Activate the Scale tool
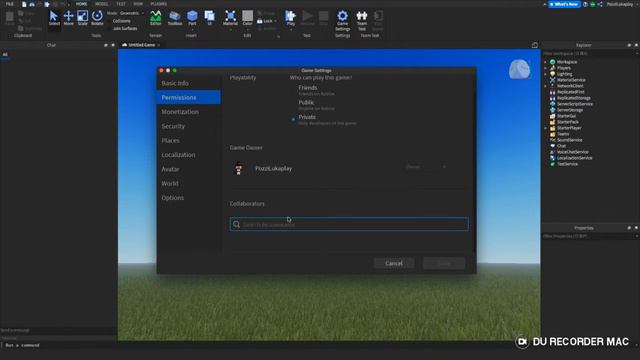 tap(82, 18)
